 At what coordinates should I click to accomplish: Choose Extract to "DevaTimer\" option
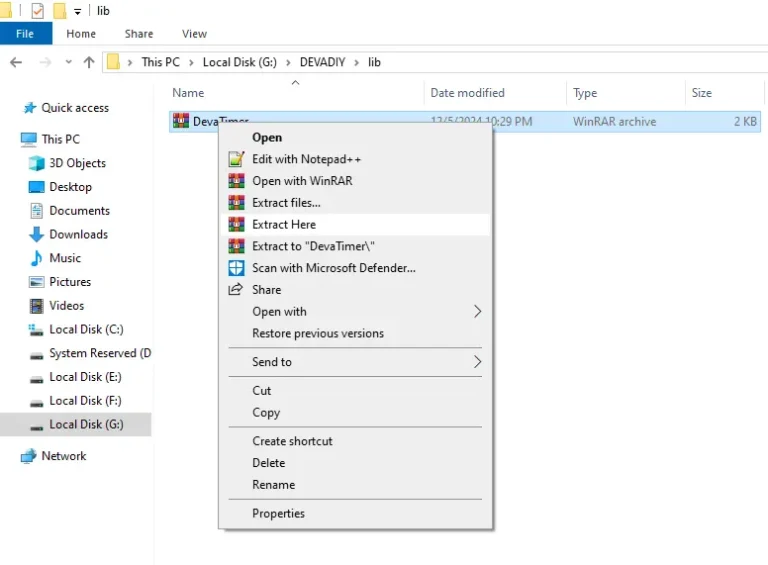coord(313,246)
